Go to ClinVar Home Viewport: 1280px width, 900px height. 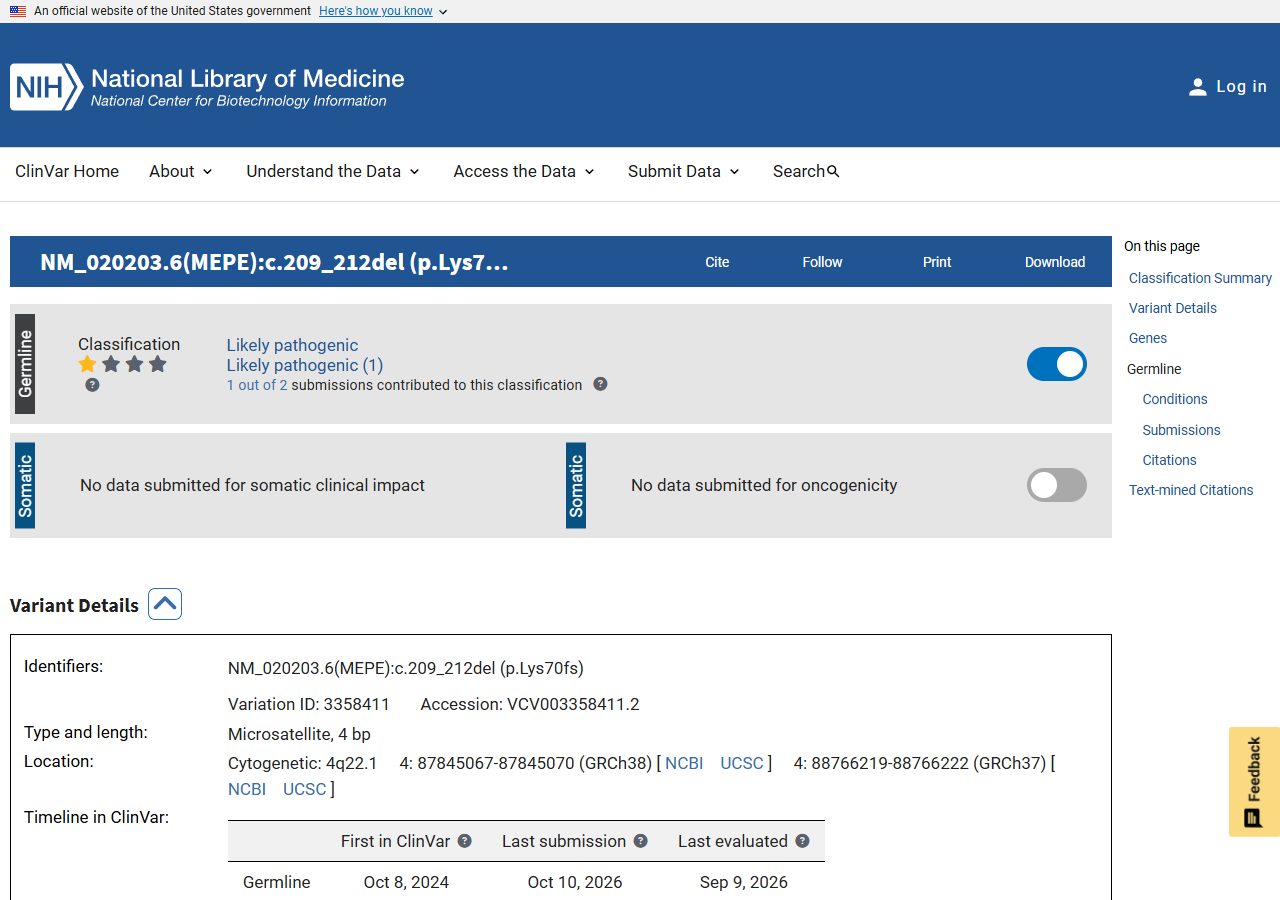click(67, 171)
